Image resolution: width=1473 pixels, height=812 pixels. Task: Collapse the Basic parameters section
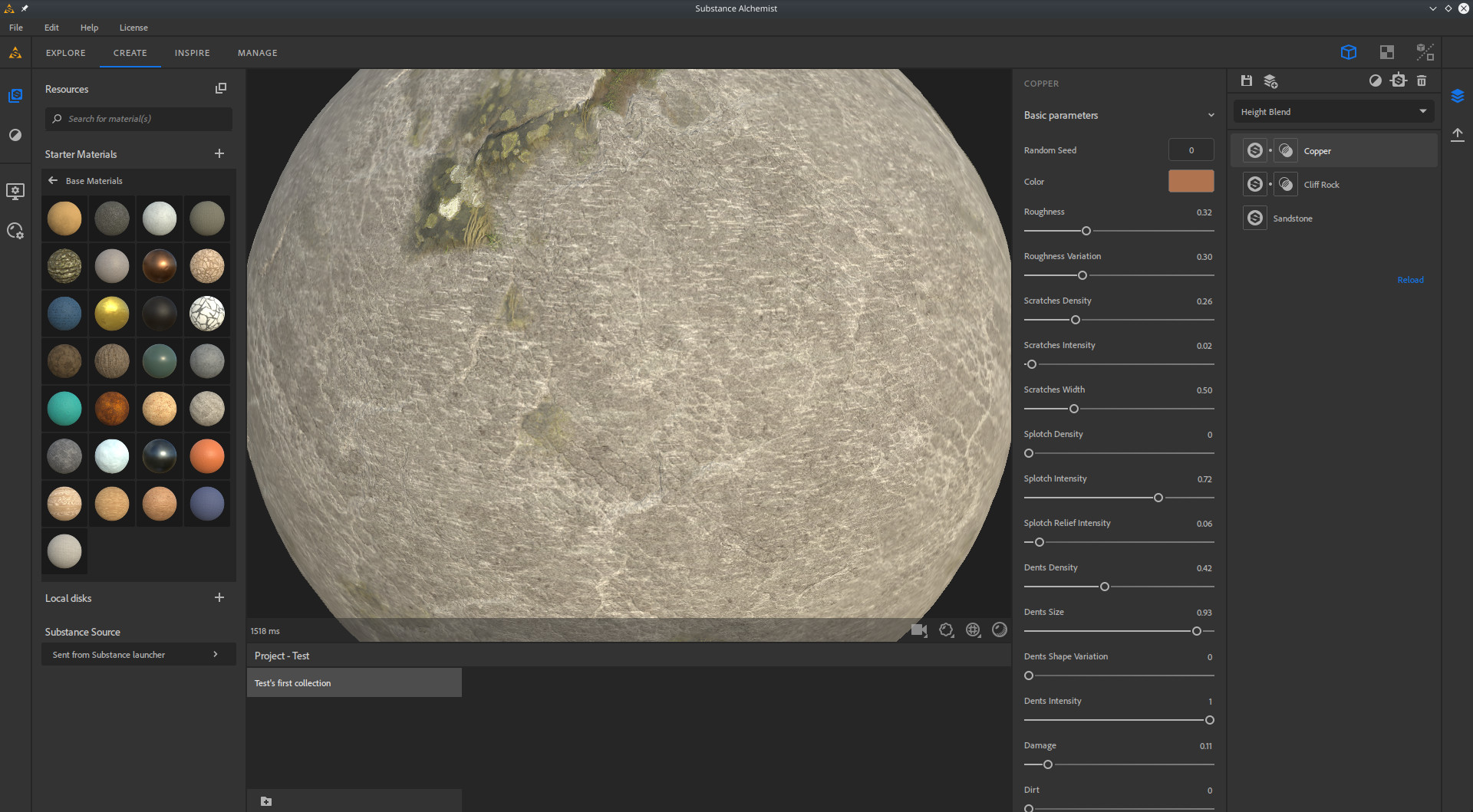1211,116
